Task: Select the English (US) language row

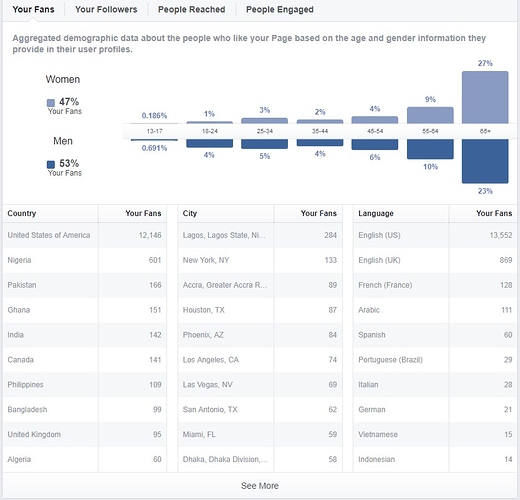Action: [435, 235]
